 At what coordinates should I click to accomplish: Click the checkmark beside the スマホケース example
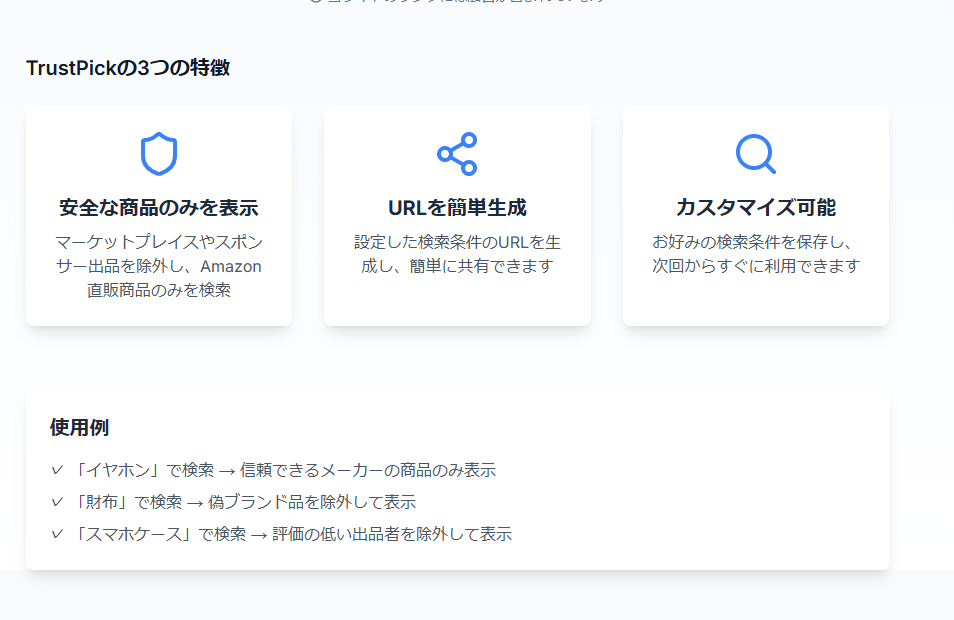57,534
